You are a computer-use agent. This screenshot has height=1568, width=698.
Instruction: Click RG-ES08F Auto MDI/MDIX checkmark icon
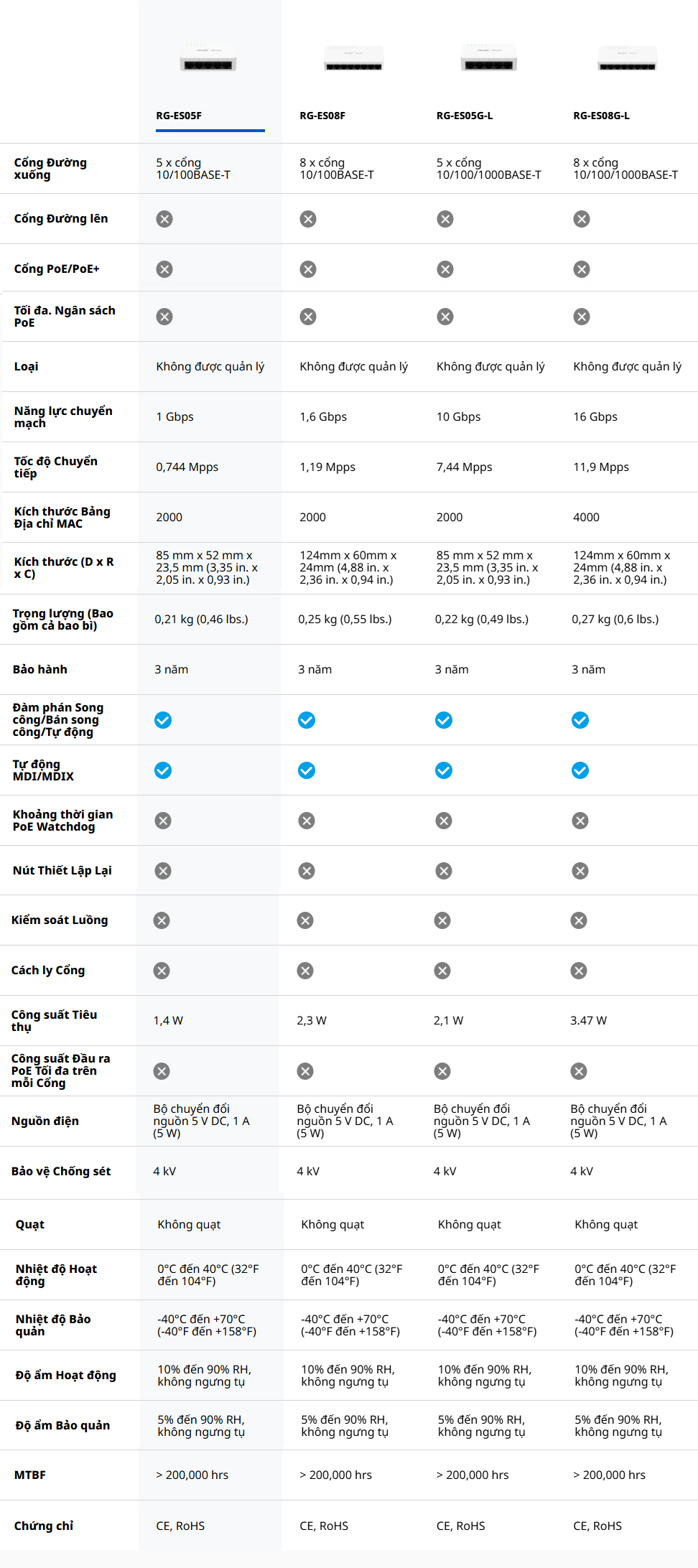[307, 770]
